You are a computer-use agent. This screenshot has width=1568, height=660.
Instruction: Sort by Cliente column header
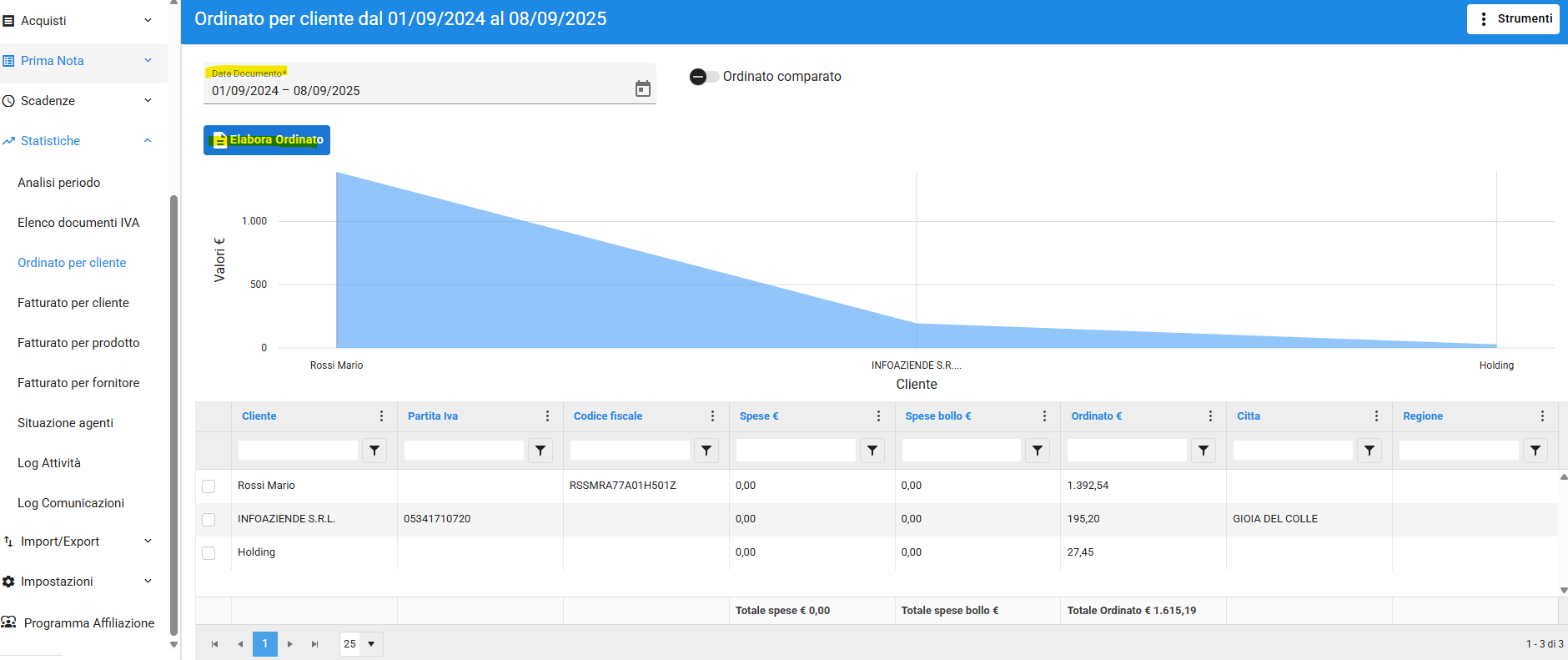click(259, 416)
